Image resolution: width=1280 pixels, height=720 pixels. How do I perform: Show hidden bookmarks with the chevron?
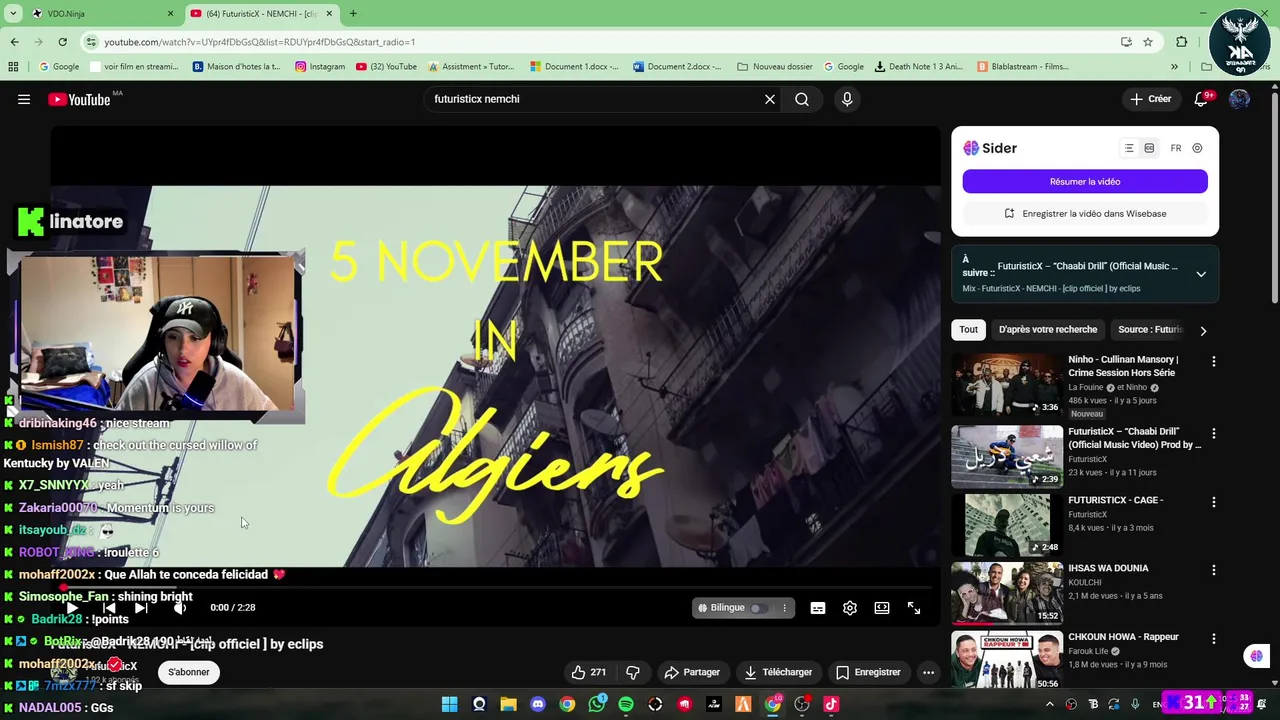pos(1174,67)
